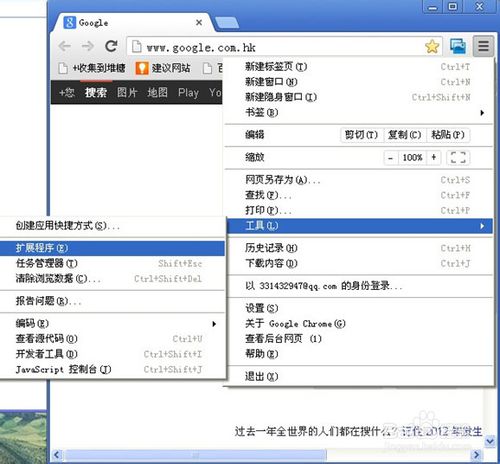Open the 建议网站 bookmark
500x464 pixels.
(163, 68)
